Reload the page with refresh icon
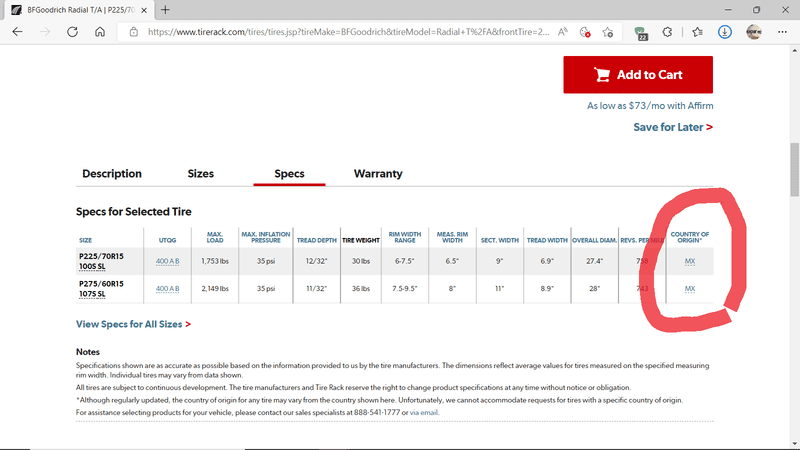 (x=72, y=32)
